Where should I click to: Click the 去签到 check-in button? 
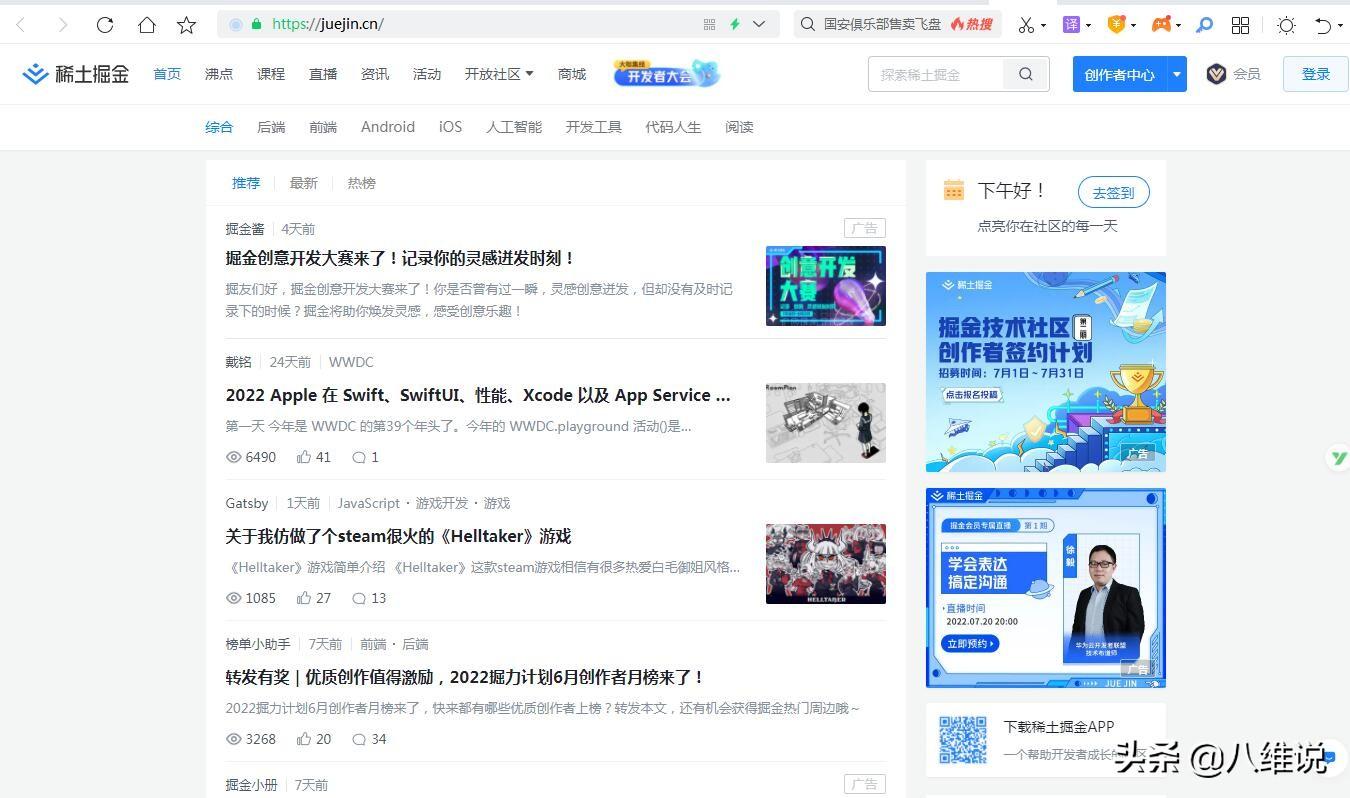[1113, 192]
